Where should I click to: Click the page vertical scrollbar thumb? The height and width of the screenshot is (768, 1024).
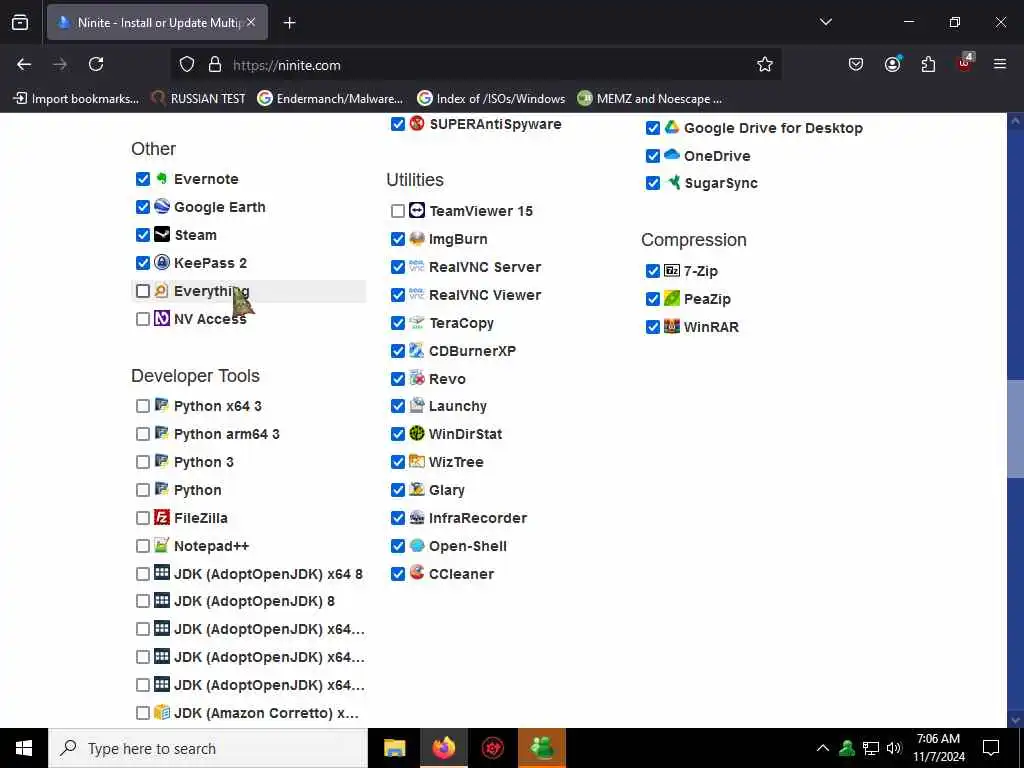click(1015, 428)
